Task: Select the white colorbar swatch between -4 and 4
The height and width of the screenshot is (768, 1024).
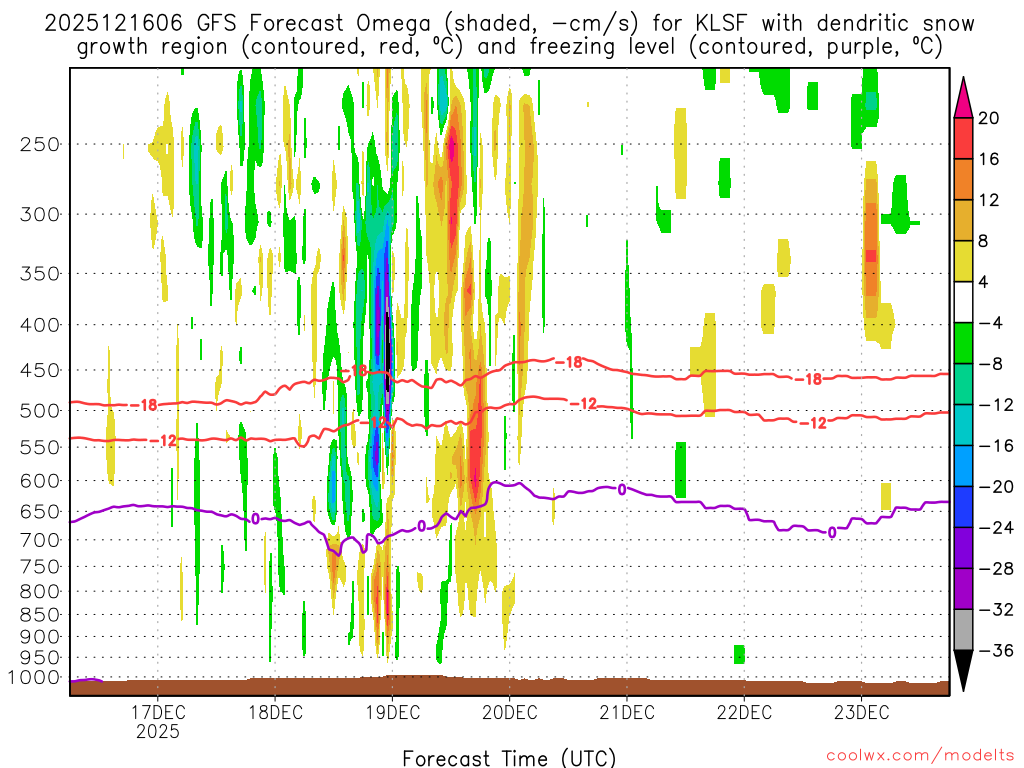Action: tap(963, 302)
